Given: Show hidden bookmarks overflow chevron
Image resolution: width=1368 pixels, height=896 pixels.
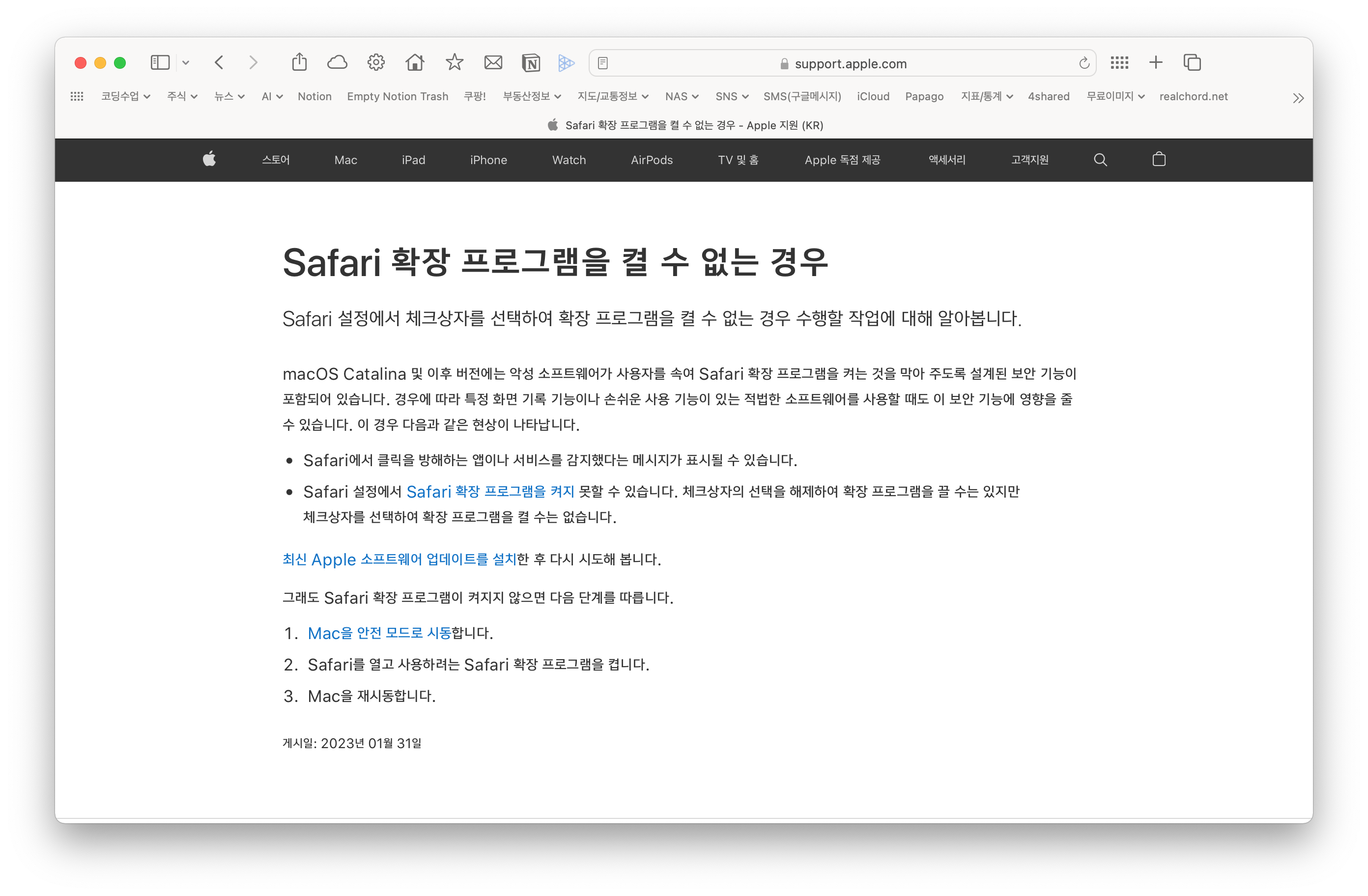Looking at the screenshot, I should click(x=1298, y=98).
